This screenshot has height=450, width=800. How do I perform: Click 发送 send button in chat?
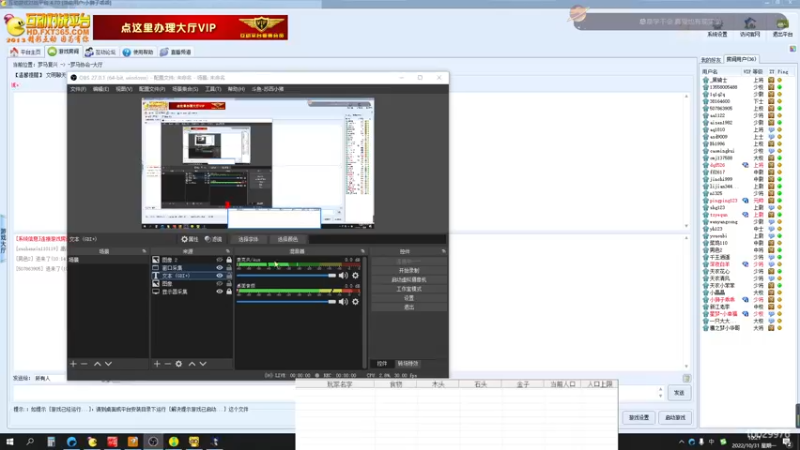click(679, 393)
